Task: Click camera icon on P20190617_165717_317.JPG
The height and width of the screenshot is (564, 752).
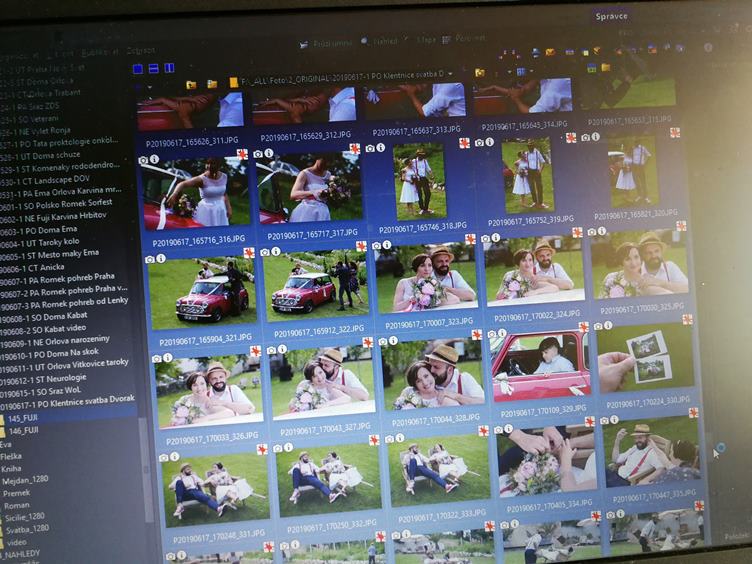Action: pos(258,154)
